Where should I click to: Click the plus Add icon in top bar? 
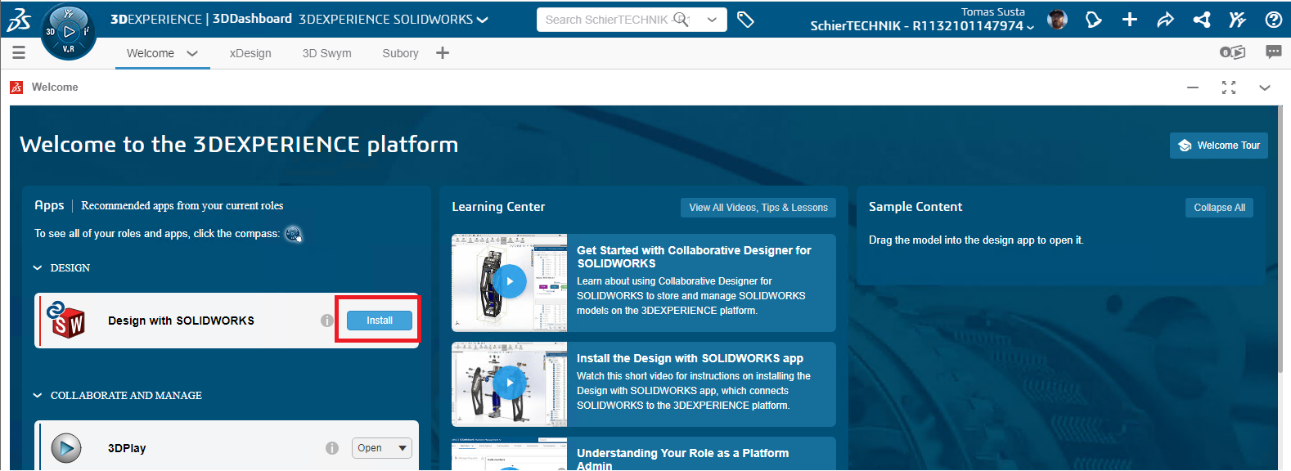[x=1129, y=19]
